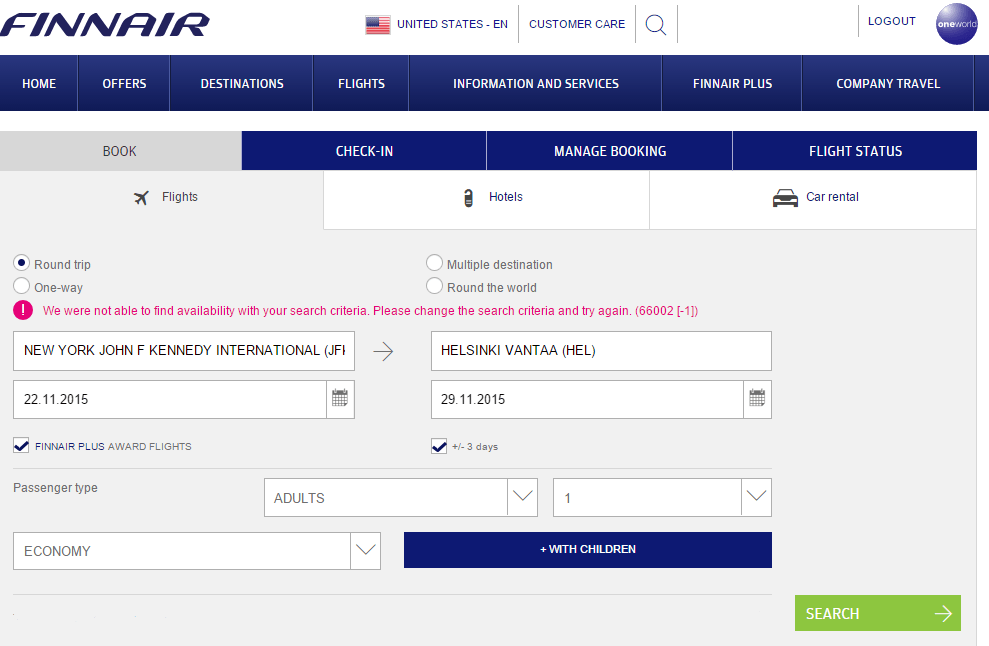Switch to the BOOK tab
The image size is (989, 646).
pos(120,151)
